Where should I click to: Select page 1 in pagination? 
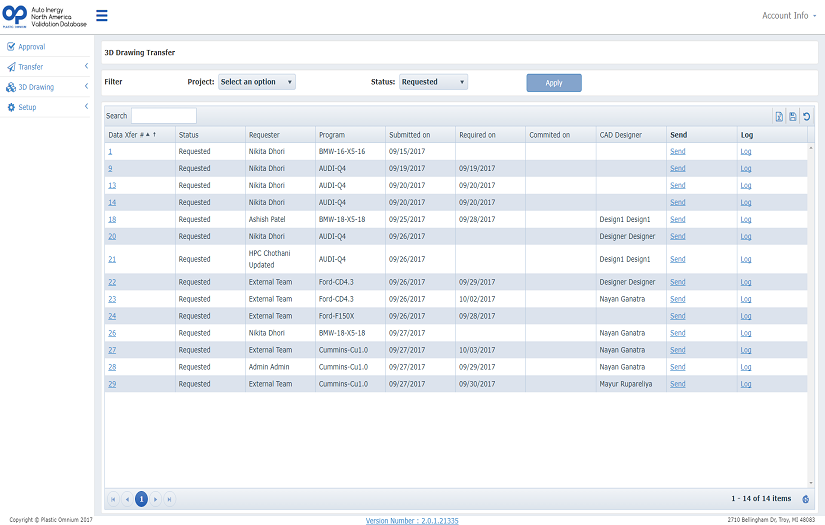(141, 499)
